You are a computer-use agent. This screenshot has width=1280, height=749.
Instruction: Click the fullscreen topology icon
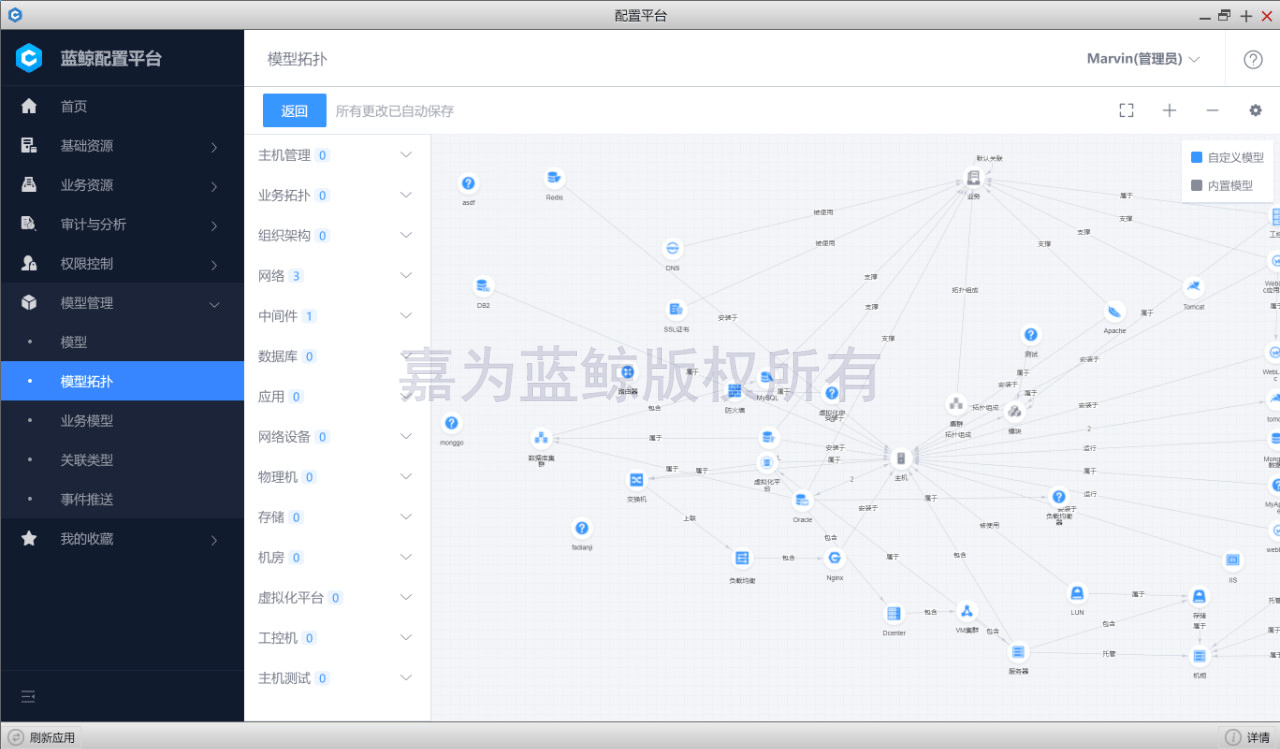[x=1126, y=110]
